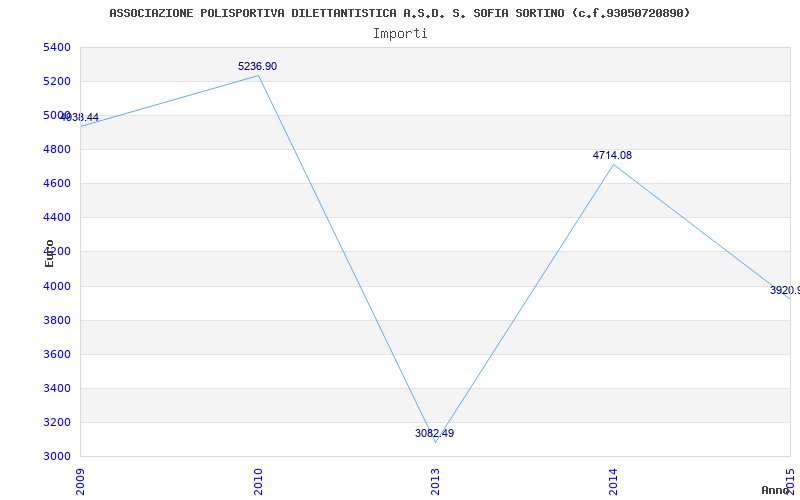The image size is (800, 500).
Task: Click the 3920 data label for 2015
Action: coord(785,290)
